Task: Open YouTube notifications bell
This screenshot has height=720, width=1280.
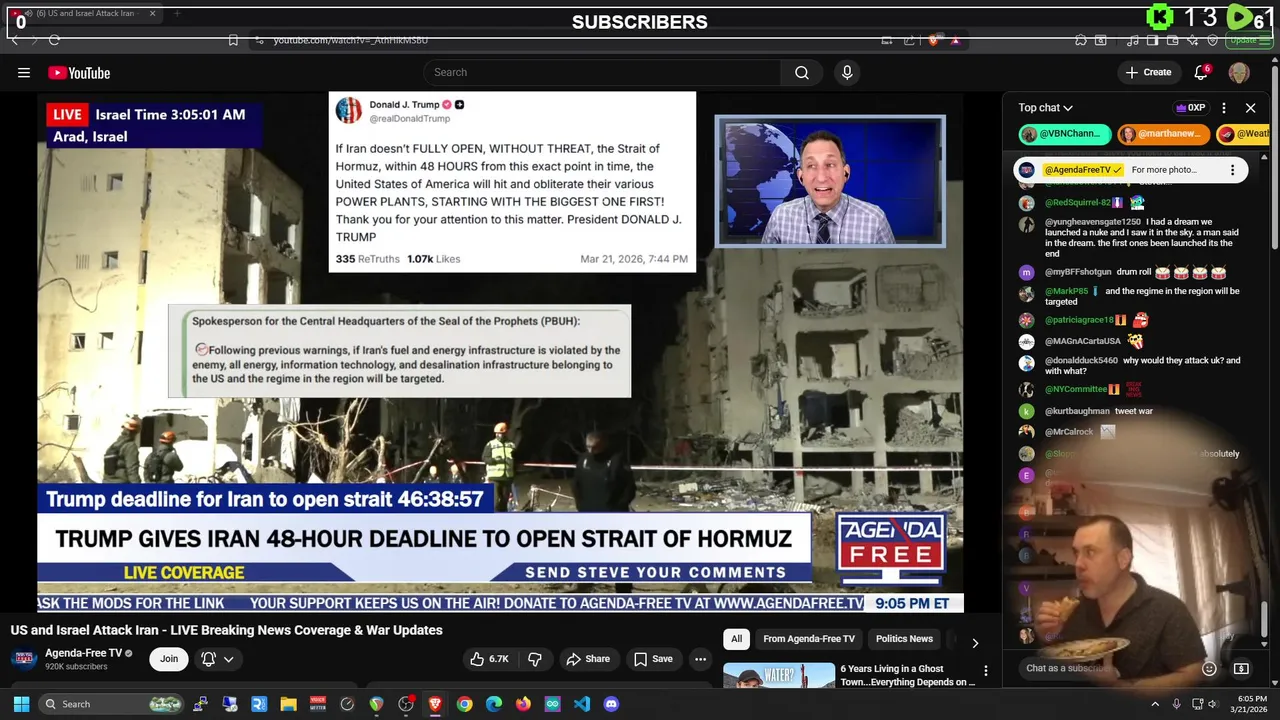Action: tap(1202, 72)
